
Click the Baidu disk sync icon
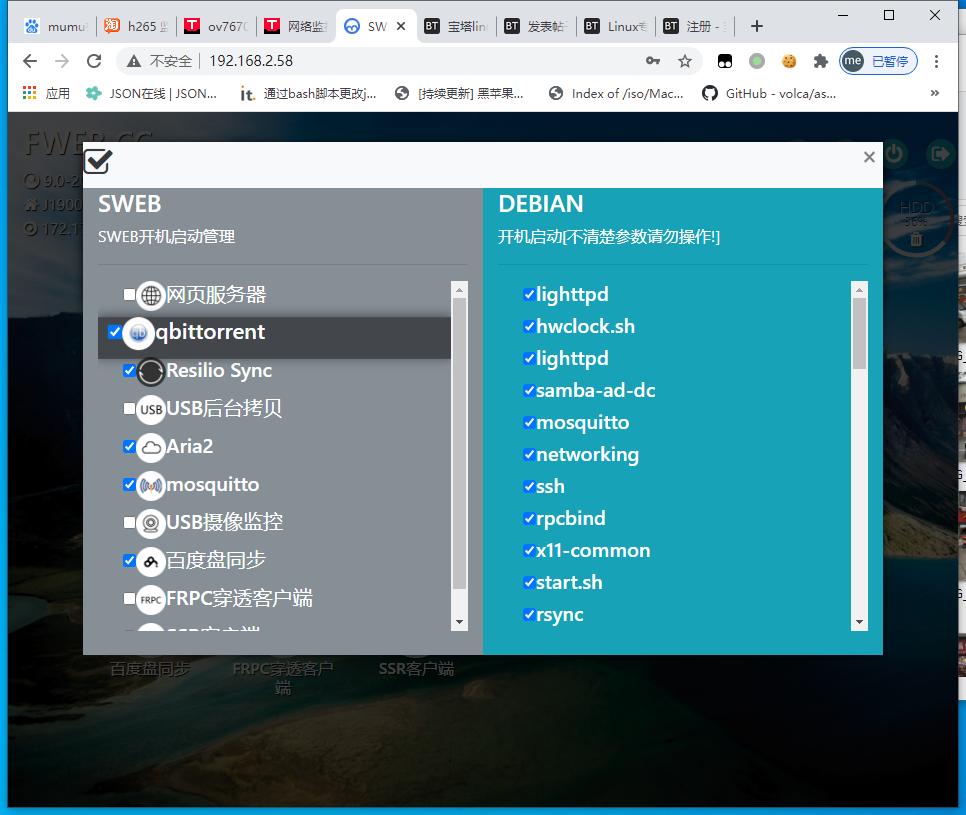[150, 561]
